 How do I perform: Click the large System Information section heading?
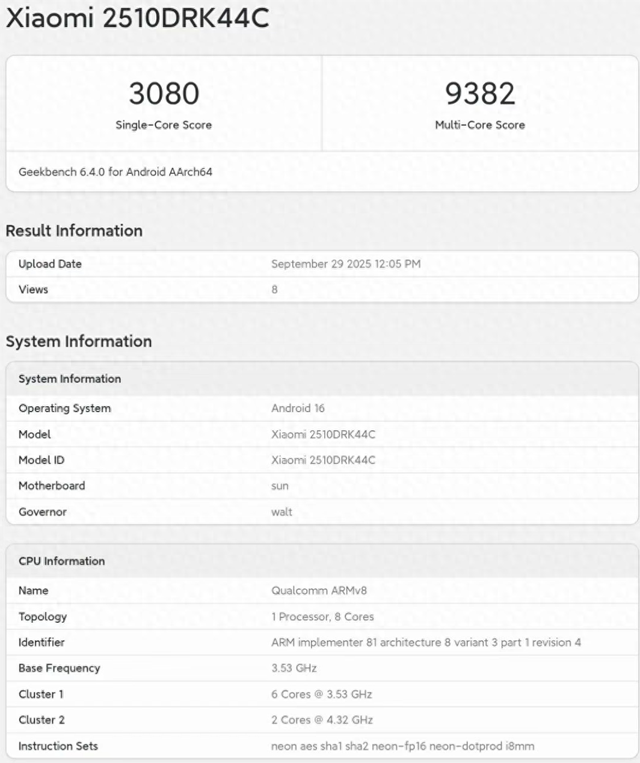(79, 341)
